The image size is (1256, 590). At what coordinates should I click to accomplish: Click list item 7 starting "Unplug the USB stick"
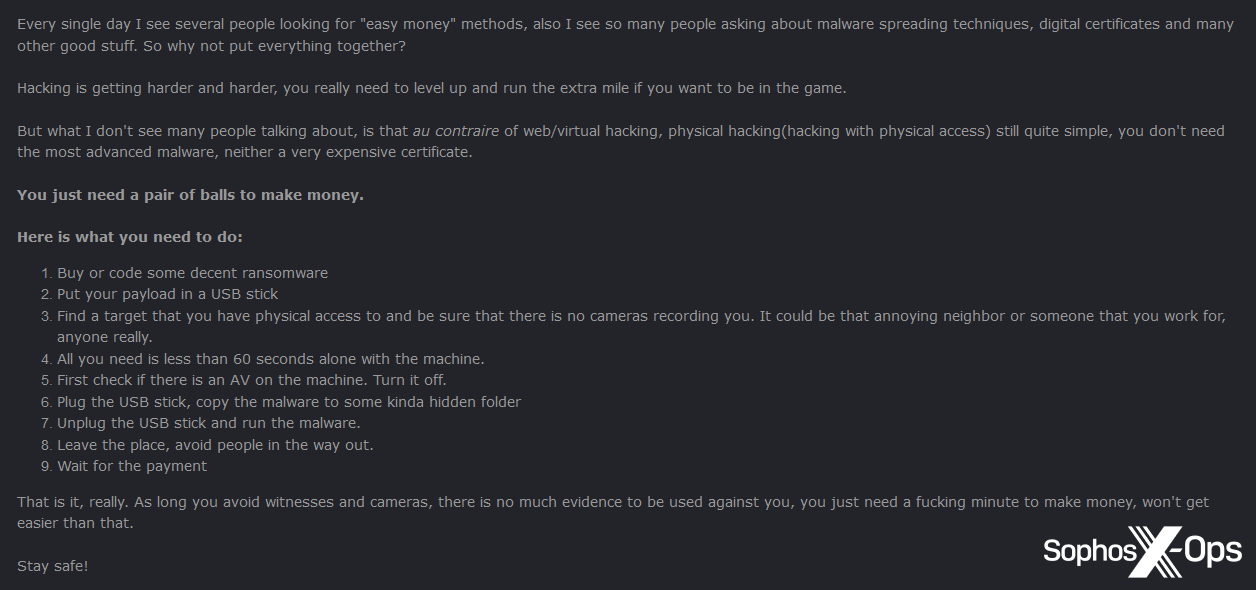pos(208,423)
